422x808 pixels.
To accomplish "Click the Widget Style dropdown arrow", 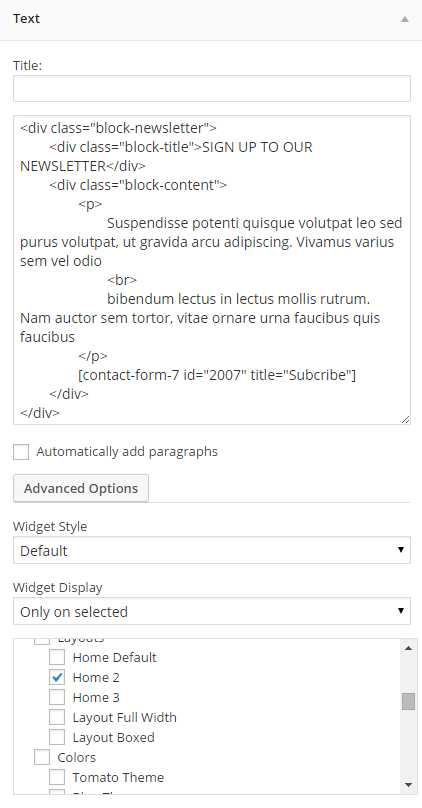I will 400,550.
